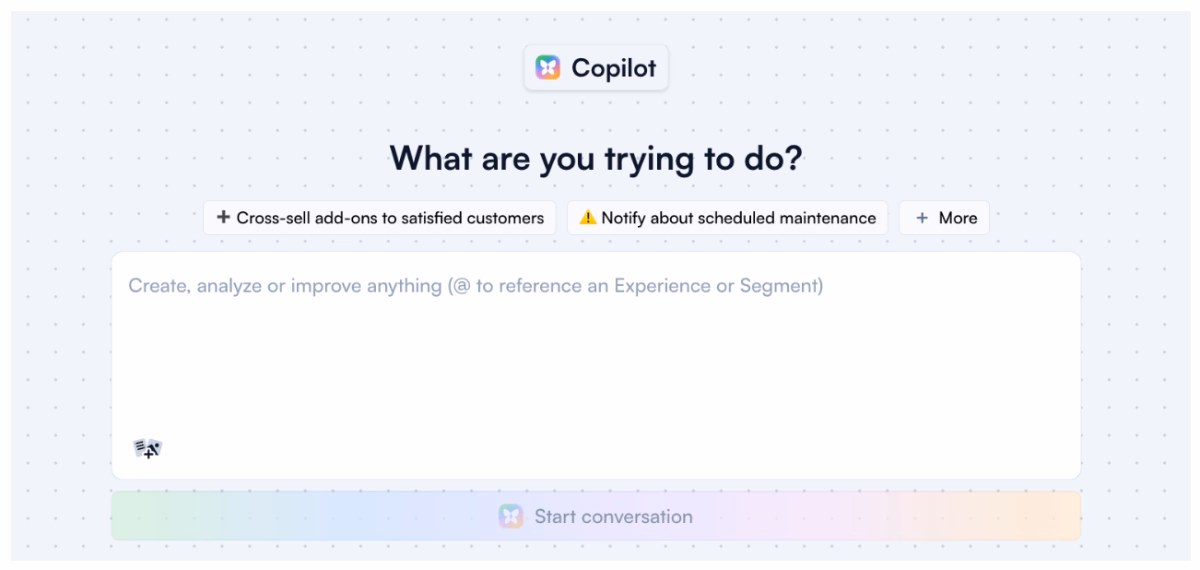Choose the Notify about scheduled maintenance suggestion
This screenshot has height=570, width=1200.
coord(727,218)
